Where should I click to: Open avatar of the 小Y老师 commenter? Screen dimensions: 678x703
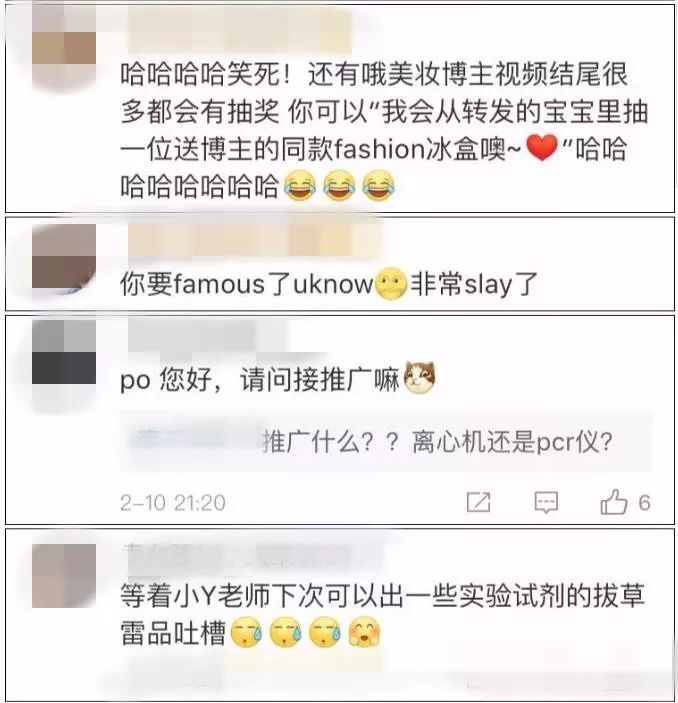point(64,576)
